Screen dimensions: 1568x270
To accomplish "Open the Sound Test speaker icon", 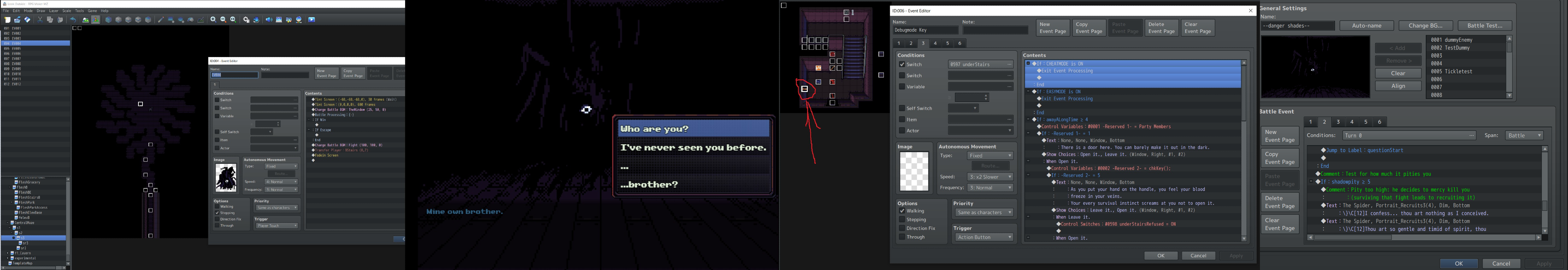I will (269, 20).
